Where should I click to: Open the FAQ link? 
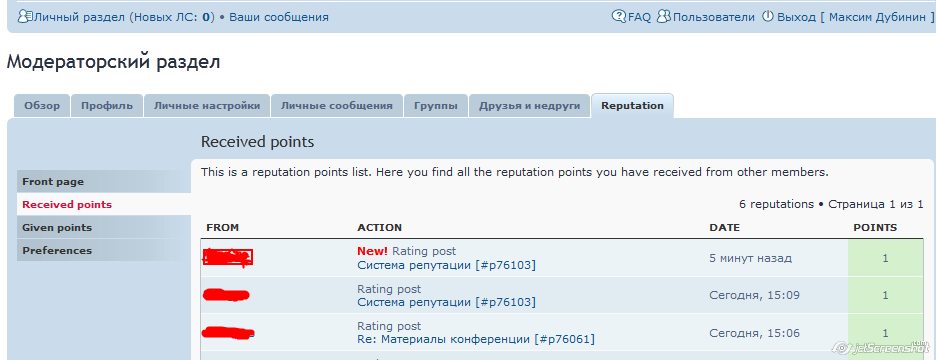tap(639, 17)
